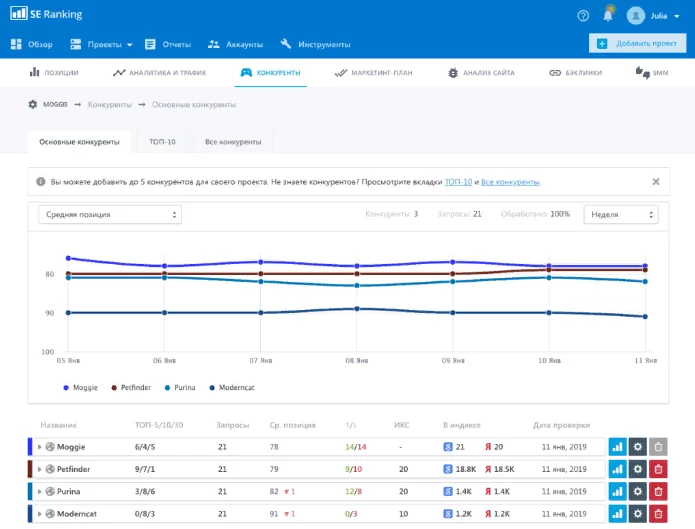
Task: Toggle Petfinder series in chart legend
Action: tap(131, 388)
